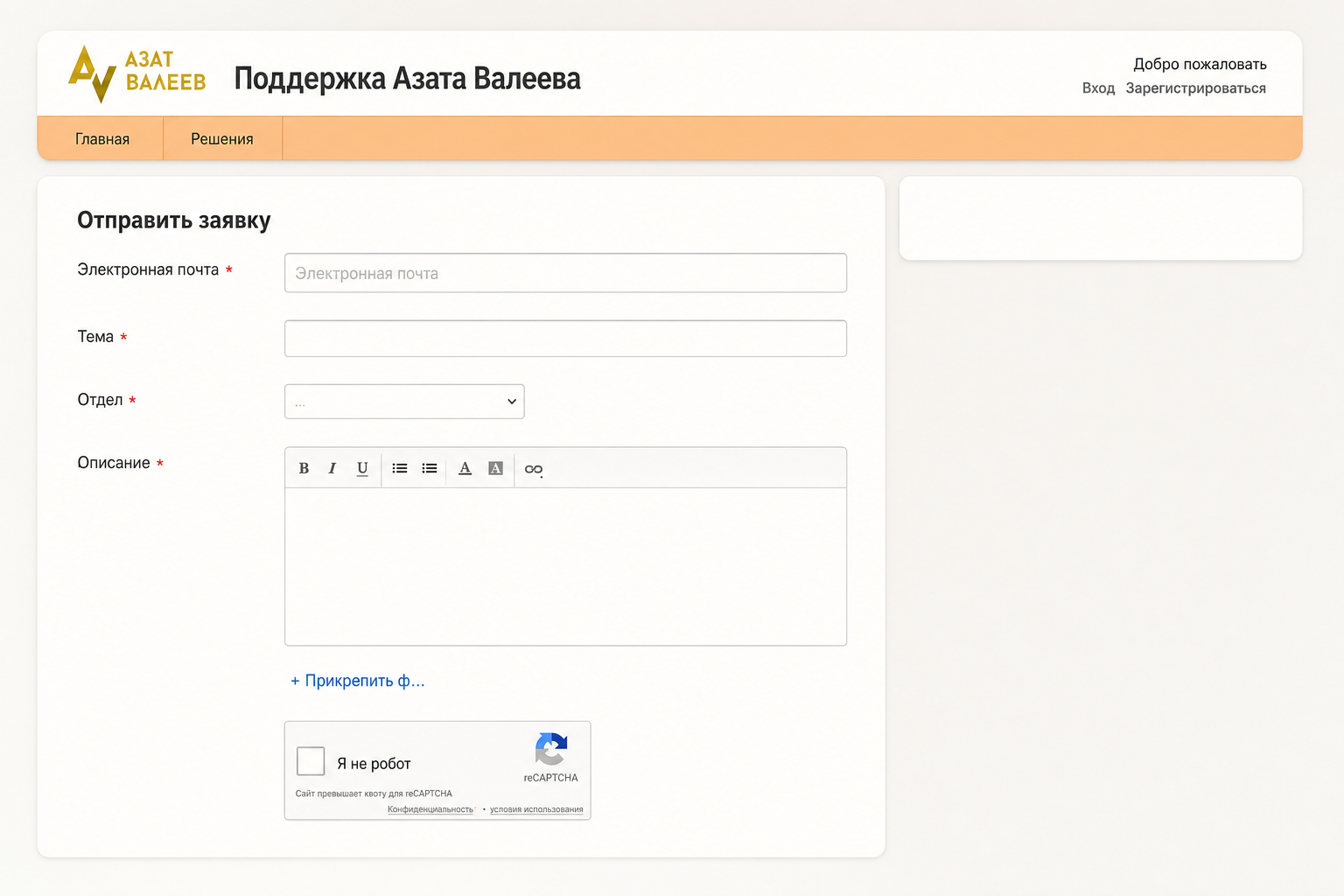This screenshot has width=1344, height=896.
Task: Check the Я не робот checkbox
Action: pos(311,761)
